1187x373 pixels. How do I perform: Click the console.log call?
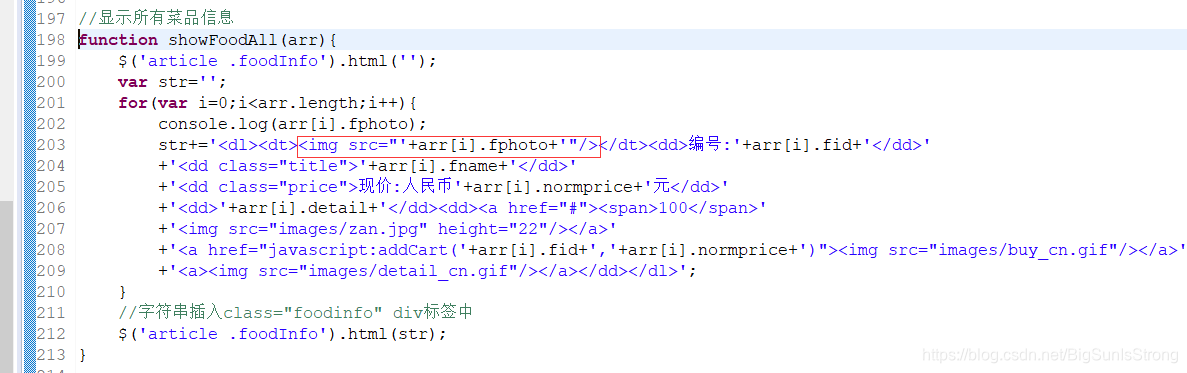pyautogui.click(x=292, y=123)
